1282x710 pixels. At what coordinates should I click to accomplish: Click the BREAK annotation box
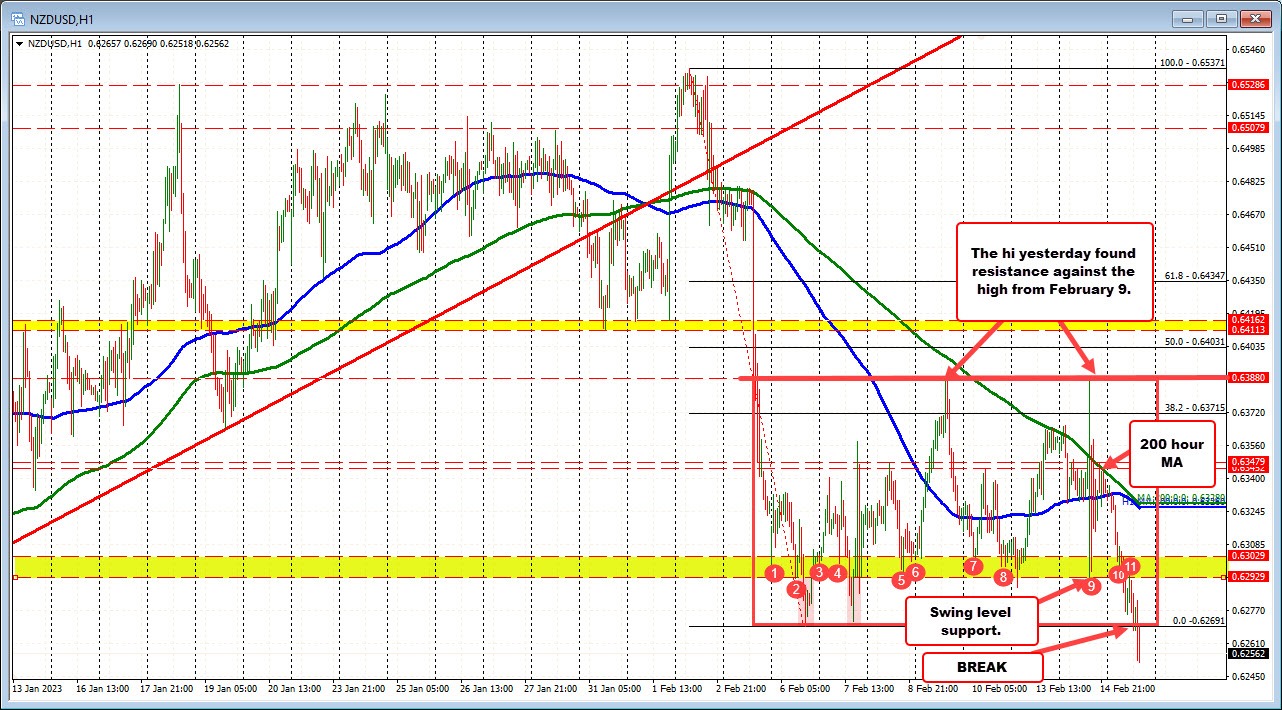[x=983, y=667]
